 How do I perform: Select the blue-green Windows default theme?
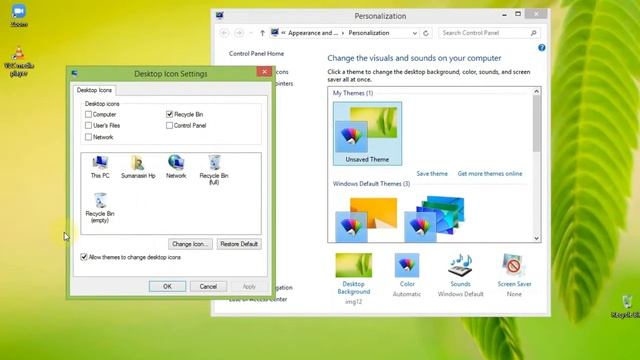[x=434, y=220]
